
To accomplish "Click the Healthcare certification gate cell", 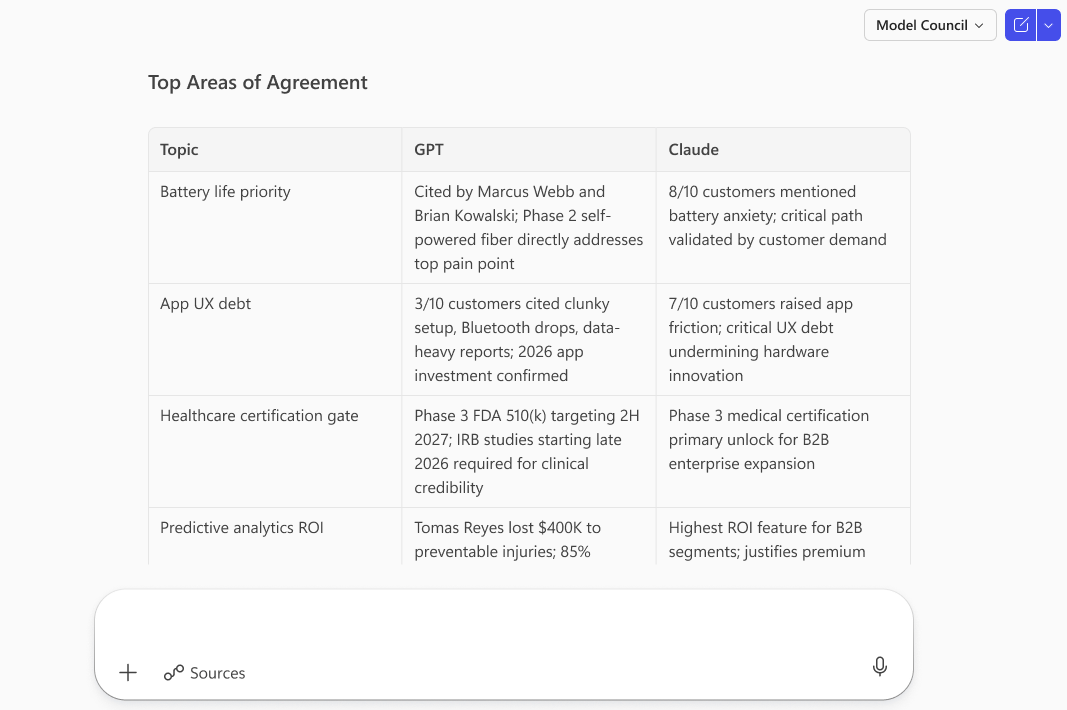I will [x=259, y=416].
